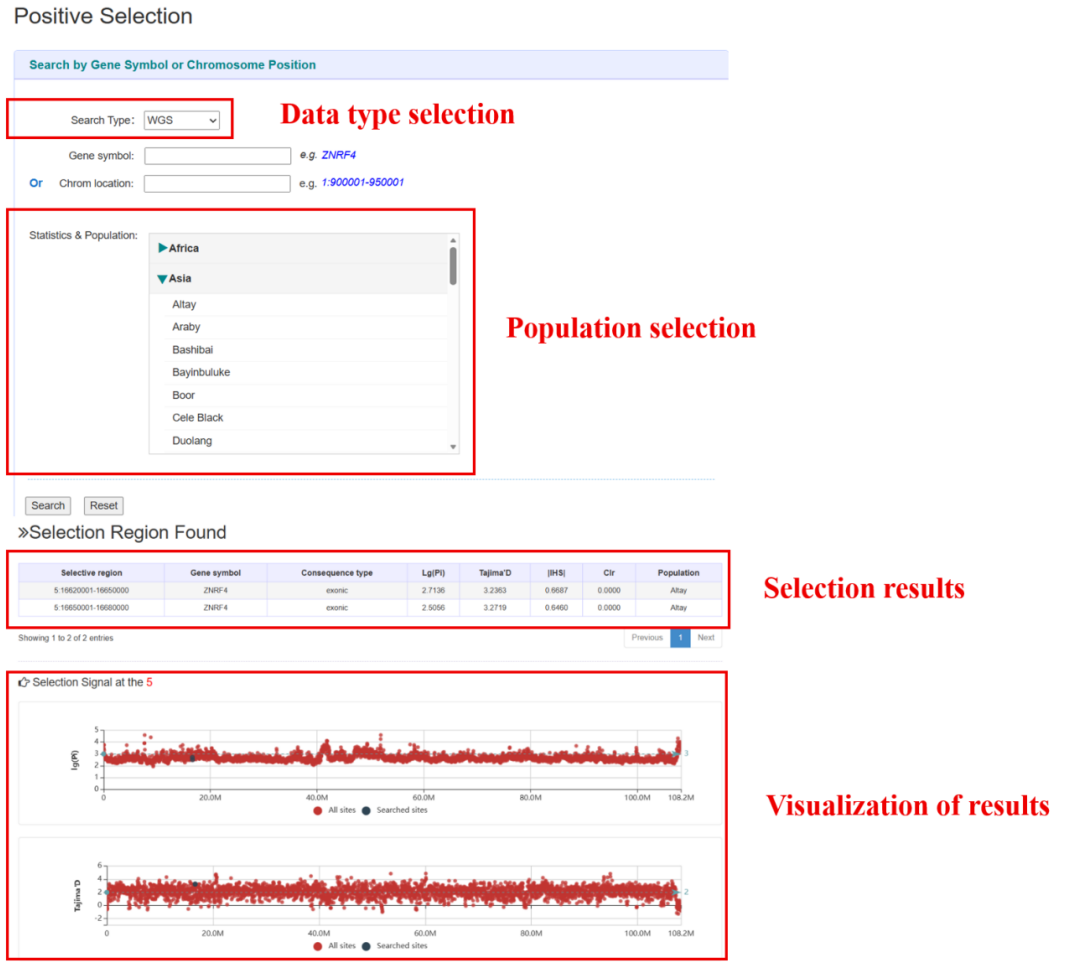Click the Gene symbol input field

(217, 156)
